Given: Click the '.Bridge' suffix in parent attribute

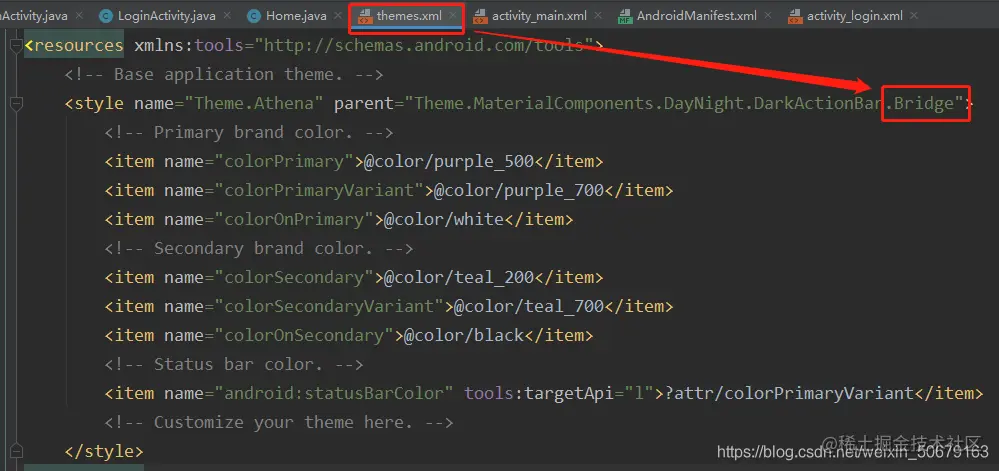Looking at the screenshot, I should click(x=922, y=103).
